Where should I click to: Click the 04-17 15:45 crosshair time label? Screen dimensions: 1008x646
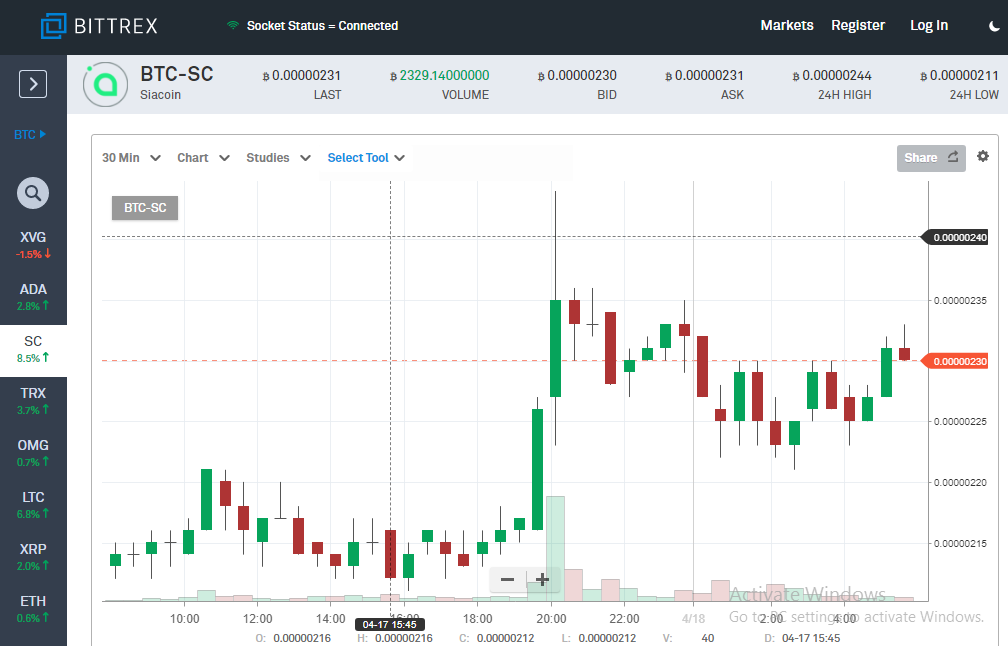pyautogui.click(x=390, y=625)
